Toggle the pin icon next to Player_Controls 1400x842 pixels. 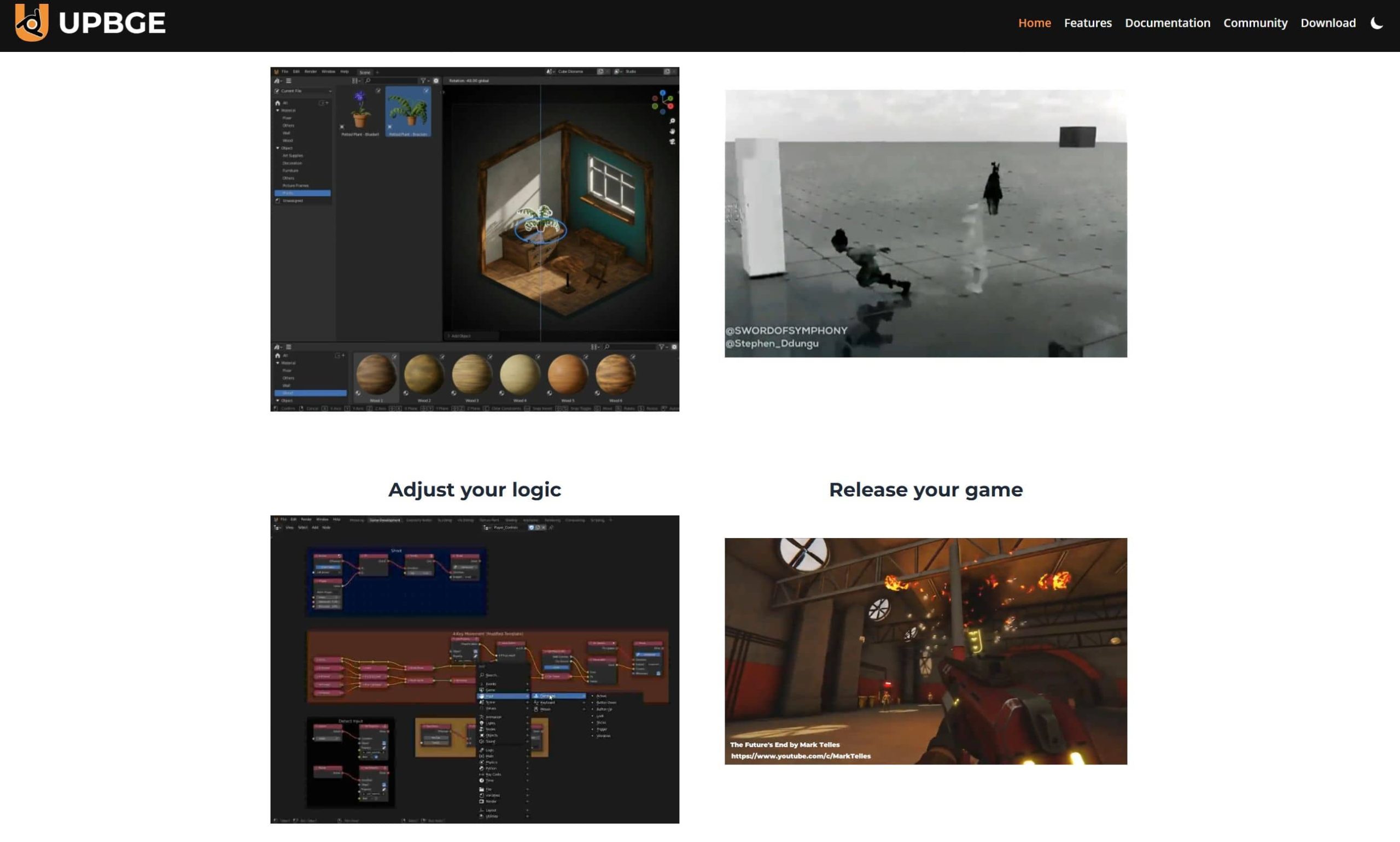pyautogui.click(x=551, y=528)
